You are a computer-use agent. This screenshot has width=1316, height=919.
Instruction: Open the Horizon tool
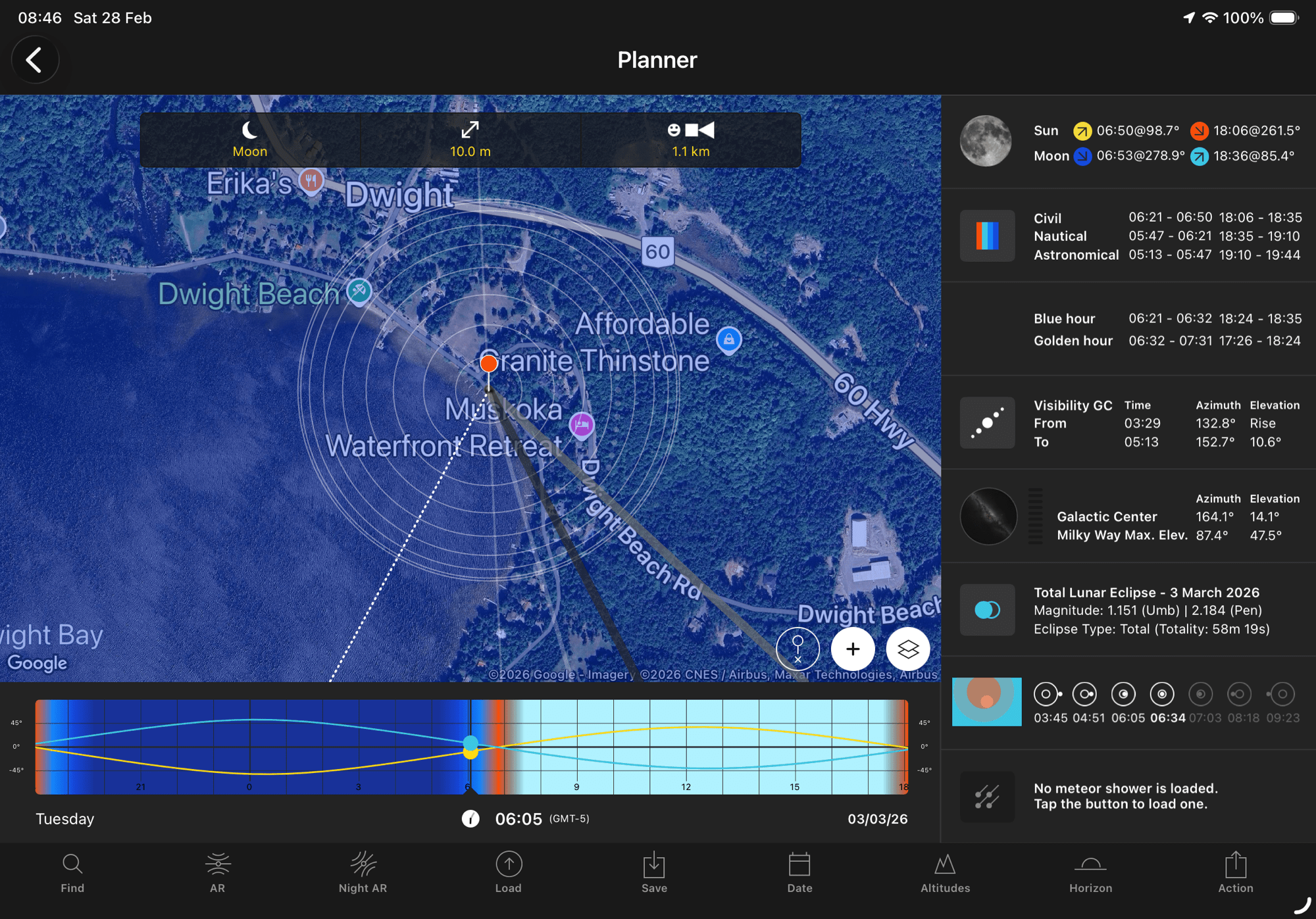point(1090,872)
